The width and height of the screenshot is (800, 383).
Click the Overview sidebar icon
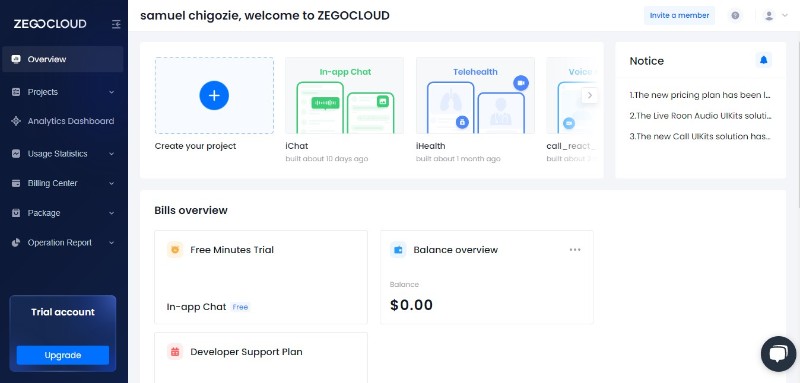click(x=16, y=59)
